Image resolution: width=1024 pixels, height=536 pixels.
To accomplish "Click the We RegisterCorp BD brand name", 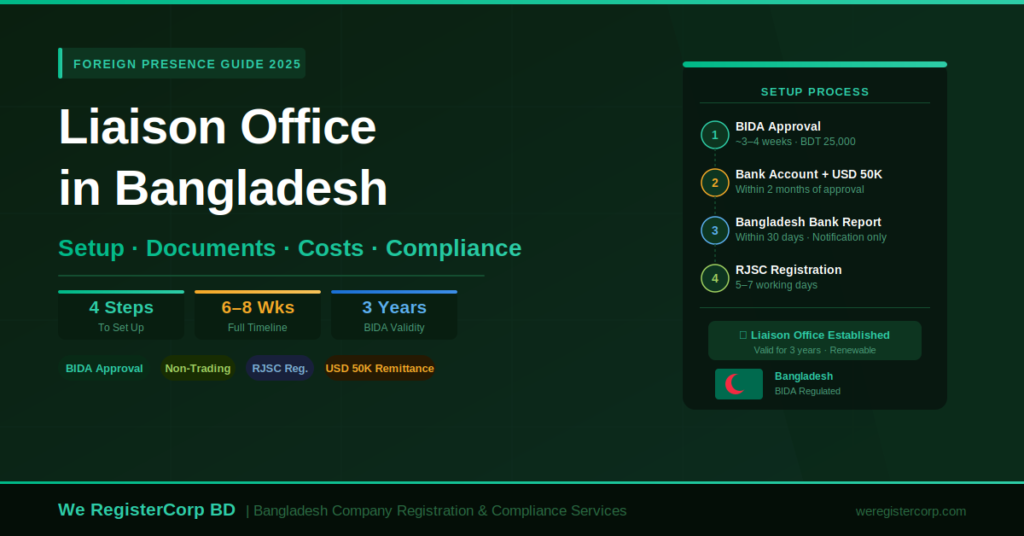I will tap(146, 510).
